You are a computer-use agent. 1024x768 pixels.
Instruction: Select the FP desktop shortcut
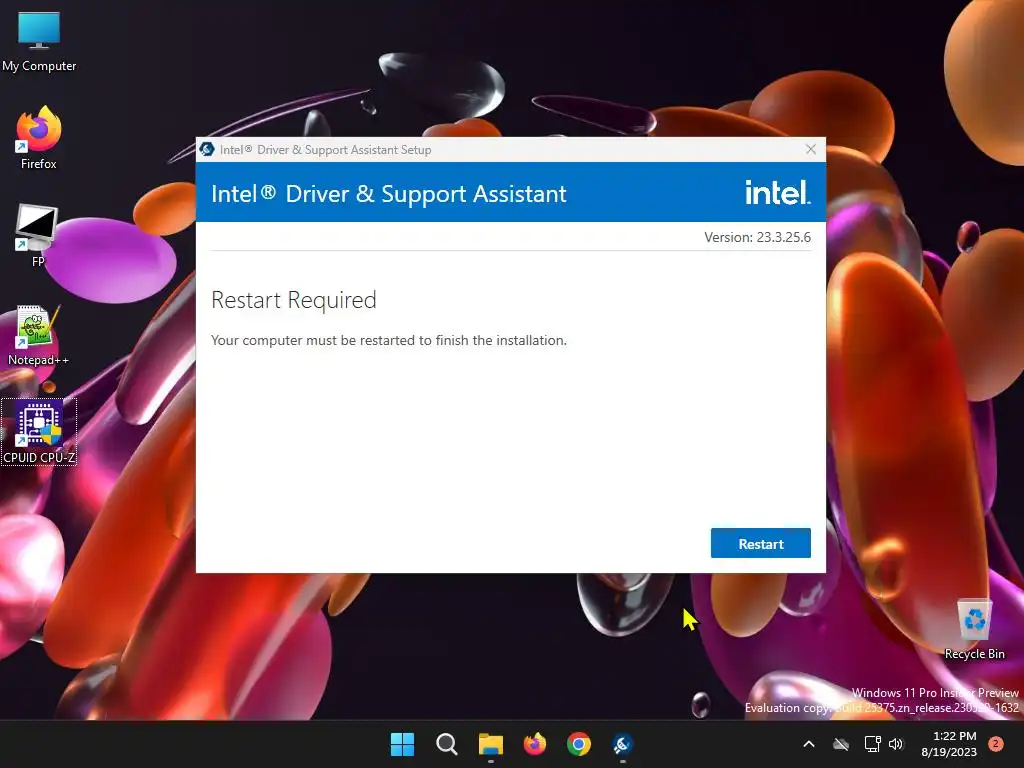[x=37, y=236]
